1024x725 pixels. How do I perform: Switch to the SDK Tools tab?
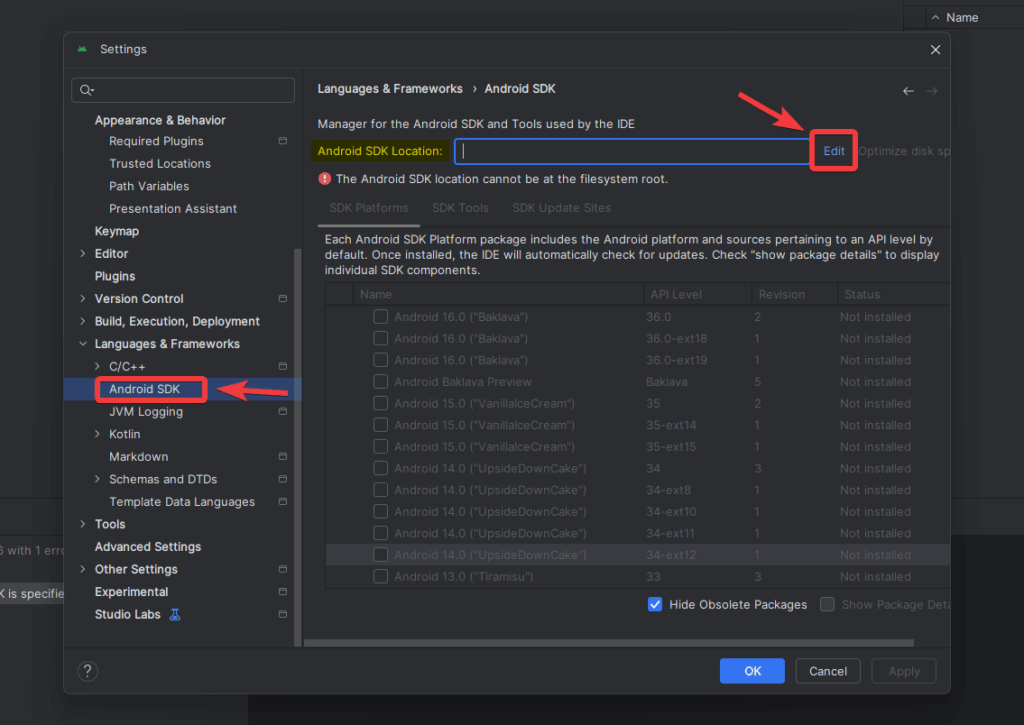pyautogui.click(x=460, y=207)
